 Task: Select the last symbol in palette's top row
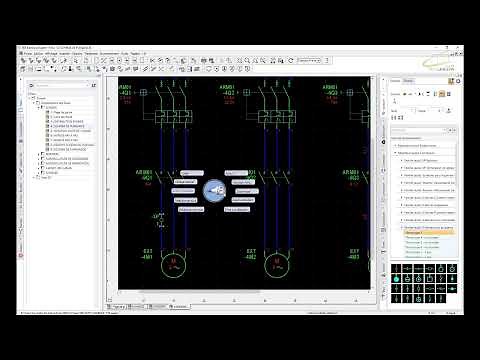point(452,268)
